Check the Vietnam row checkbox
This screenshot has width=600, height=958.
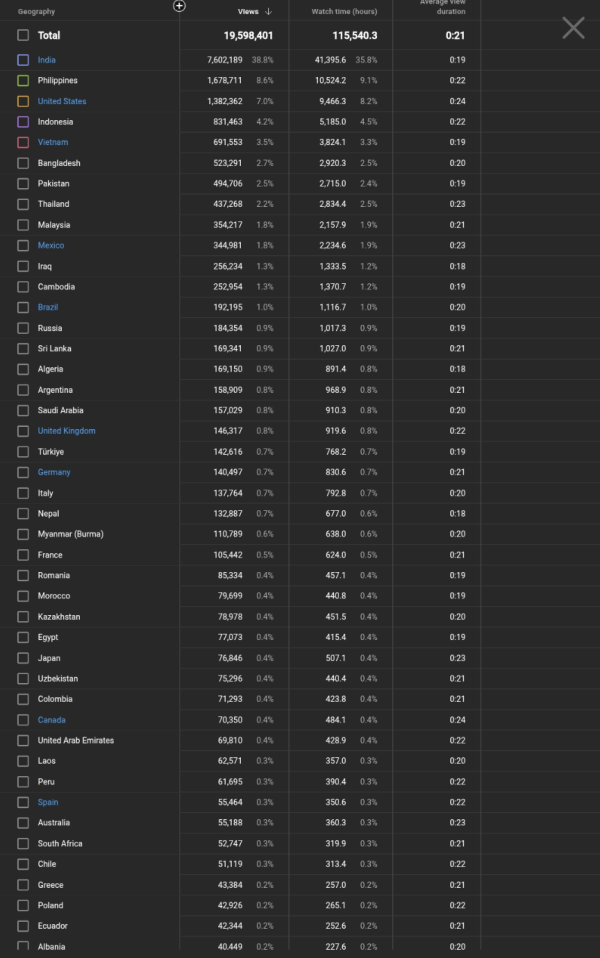[23, 142]
